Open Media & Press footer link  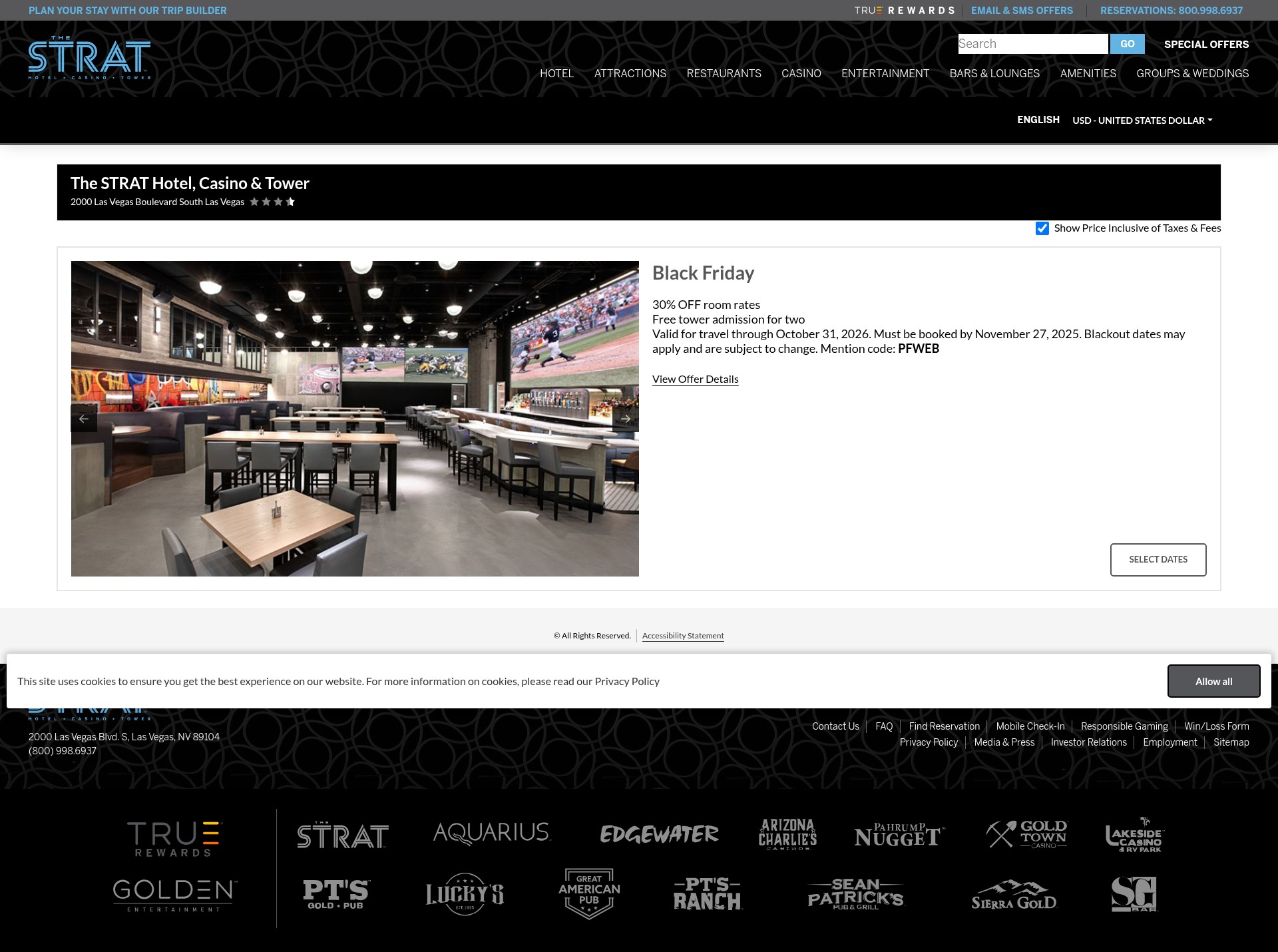click(1004, 742)
